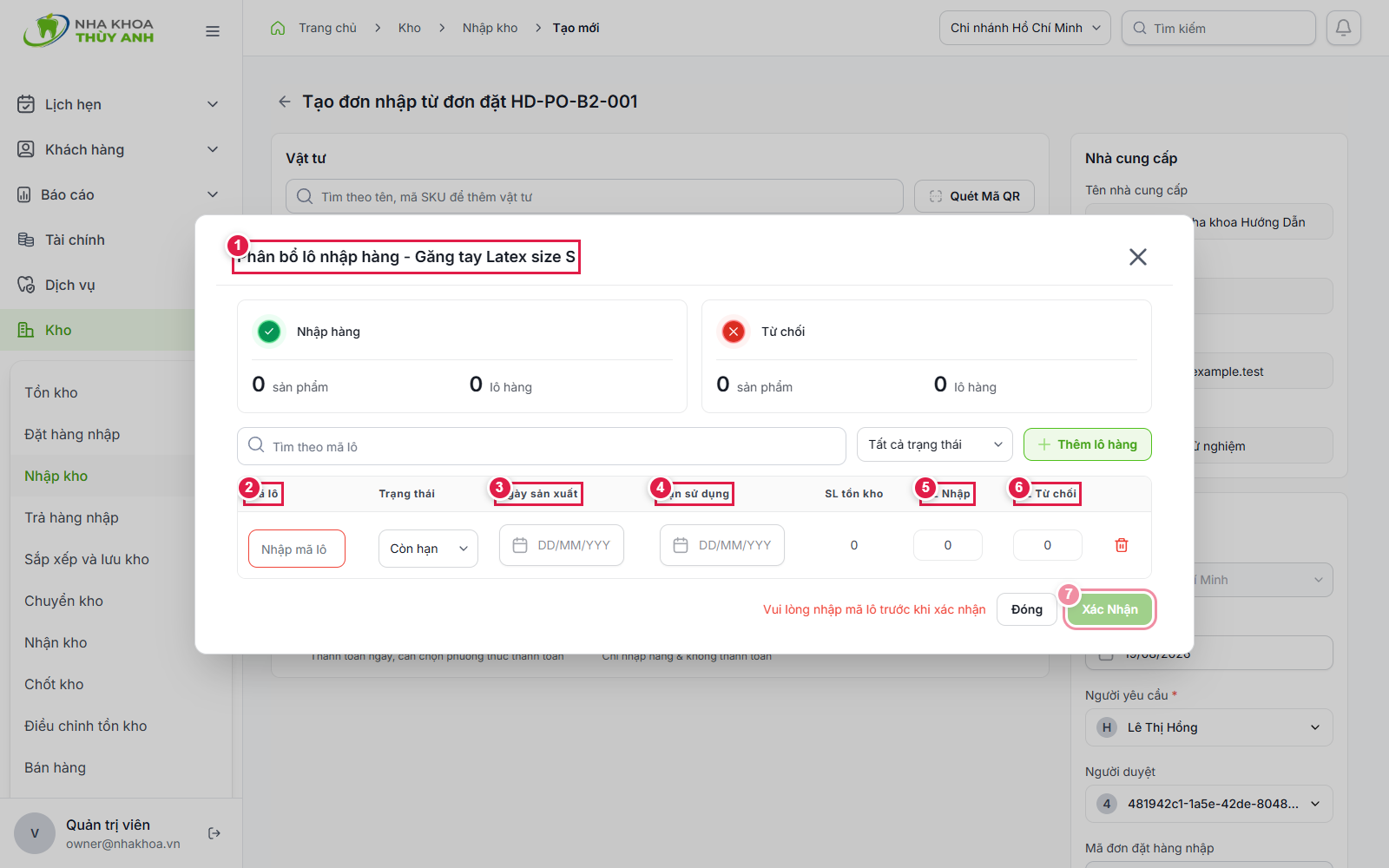Open the Còn hạn status dropdown
The height and width of the screenshot is (868, 1389).
pos(428,549)
